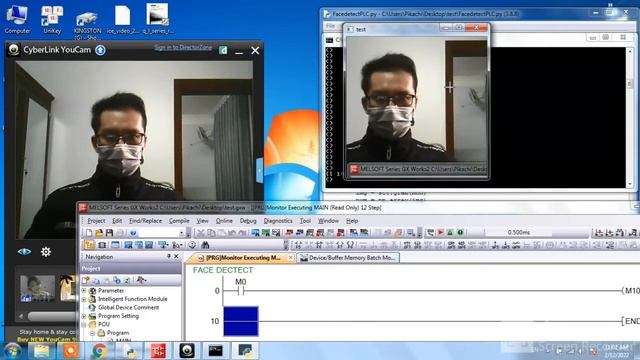Image resolution: width=640 pixels, height=360 pixels.
Task: Click the New project icon in GX Works2
Action: click(89, 233)
